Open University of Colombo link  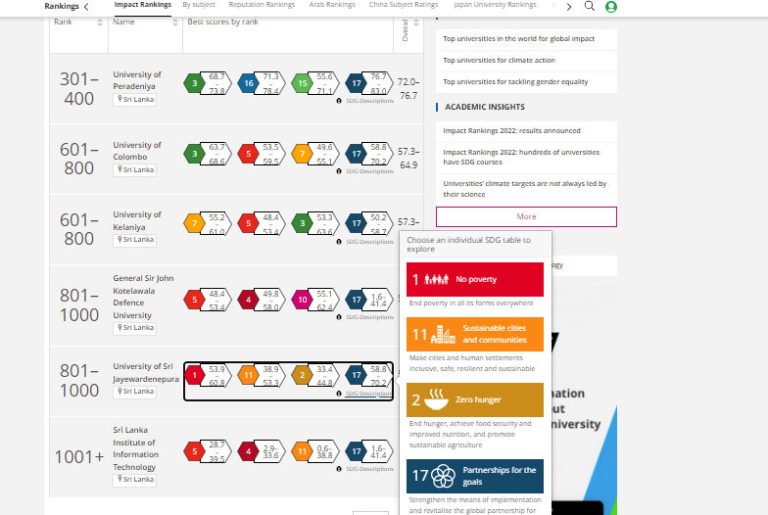coord(136,150)
